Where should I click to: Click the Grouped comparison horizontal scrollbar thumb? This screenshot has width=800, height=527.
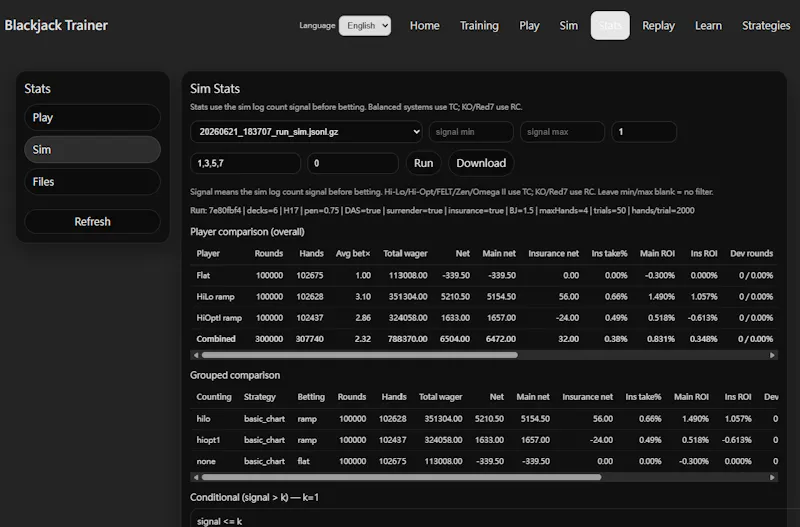(402, 478)
